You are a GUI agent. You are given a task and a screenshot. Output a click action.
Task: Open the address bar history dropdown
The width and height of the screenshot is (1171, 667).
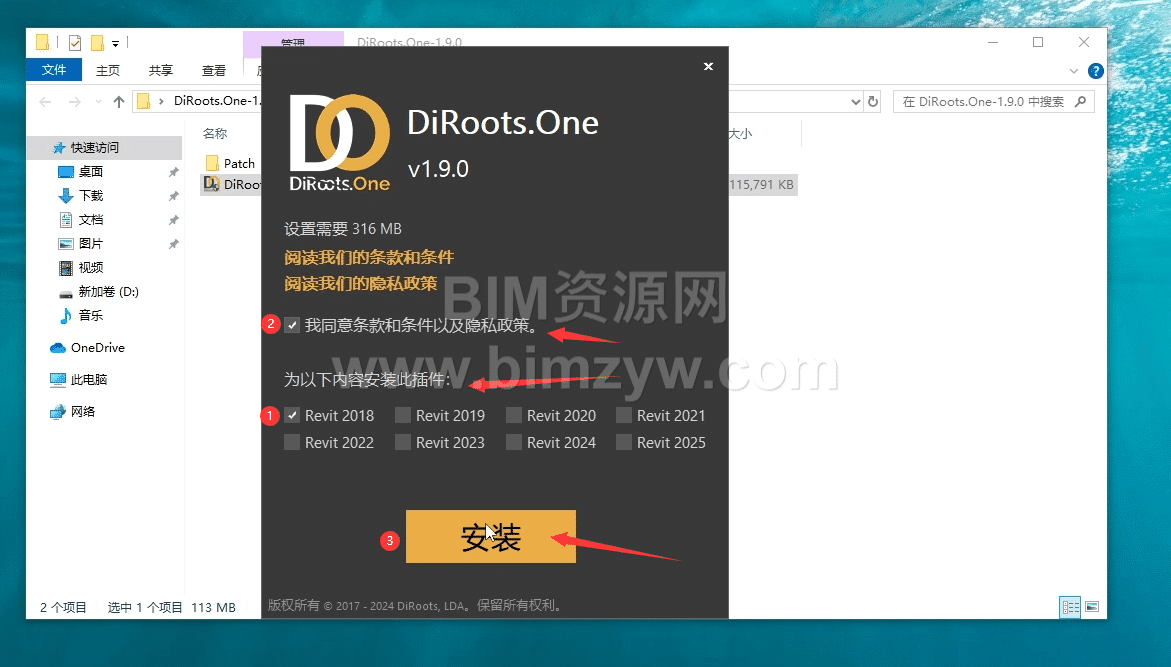pyautogui.click(x=856, y=102)
